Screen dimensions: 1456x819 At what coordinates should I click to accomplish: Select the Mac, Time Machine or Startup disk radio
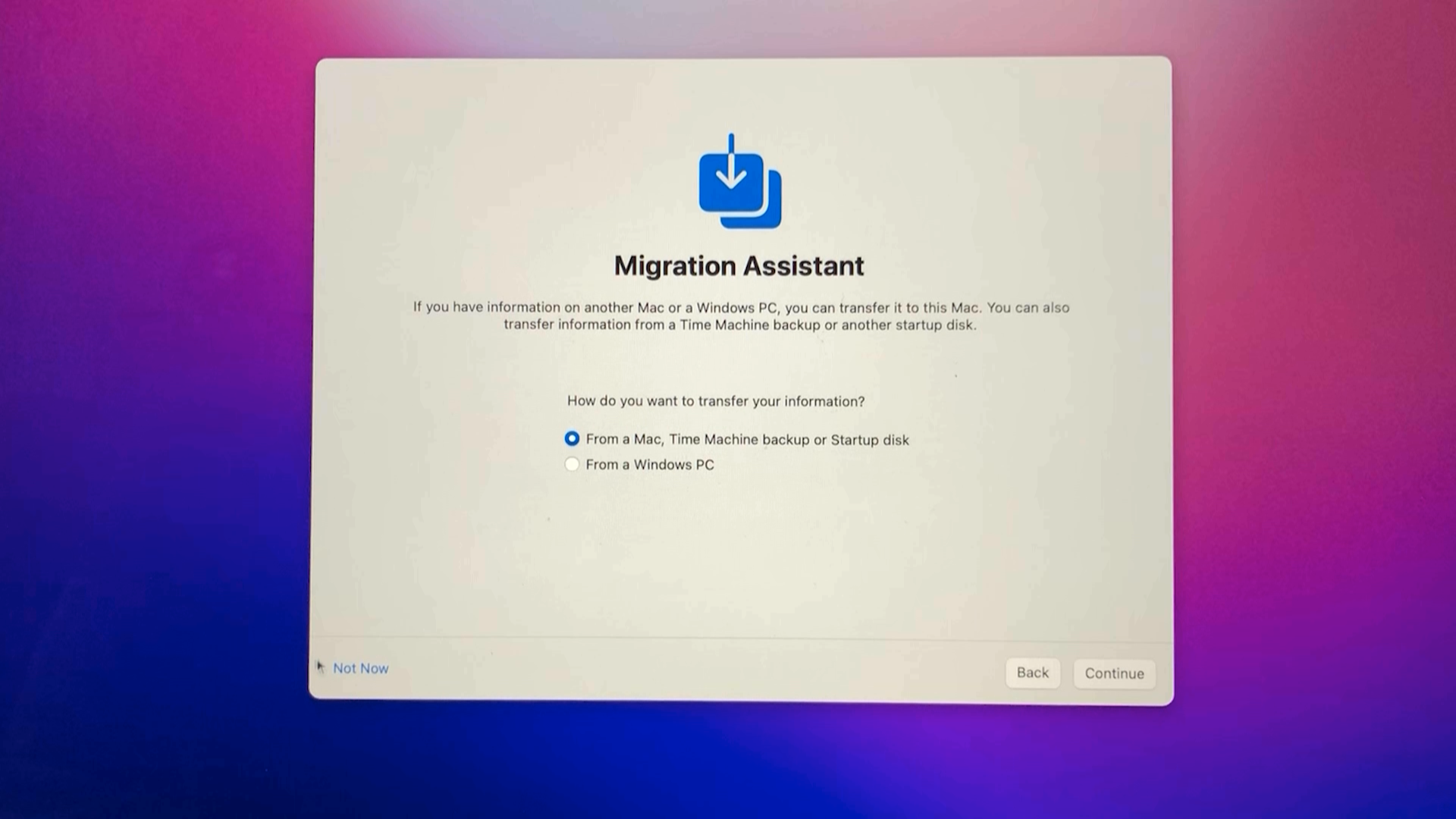pyautogui.click(x=572, y=439)
